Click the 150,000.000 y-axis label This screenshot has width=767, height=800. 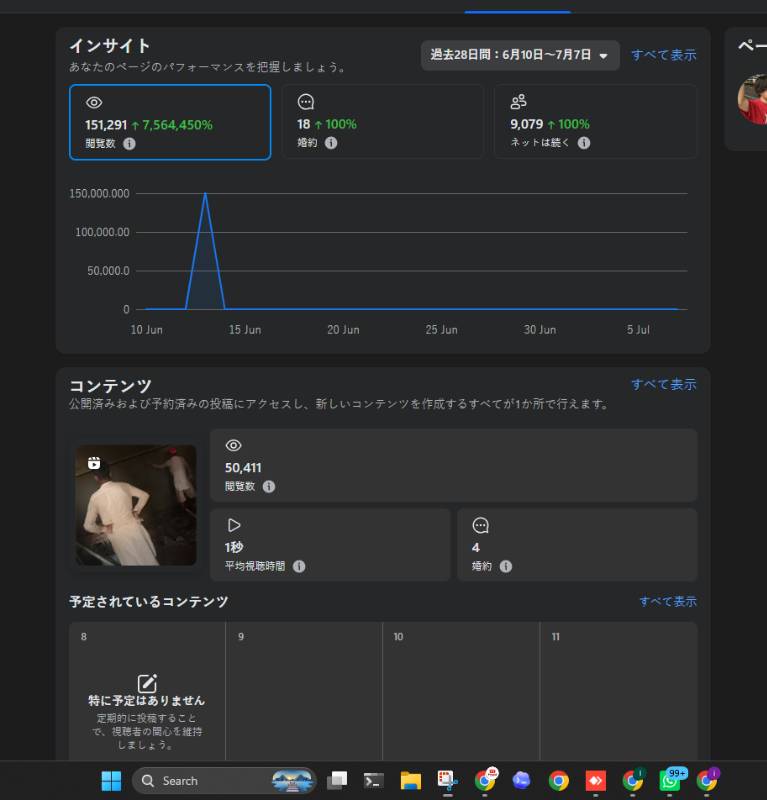tap(100, 193)
